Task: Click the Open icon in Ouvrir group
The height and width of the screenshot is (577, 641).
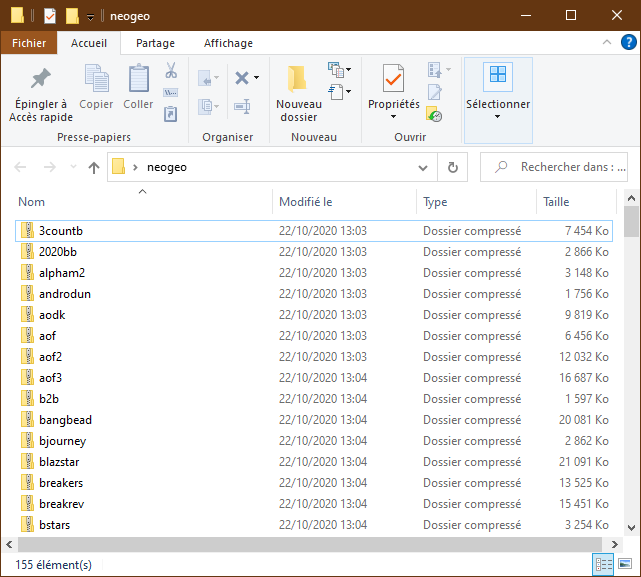Action: click(x=435, y=70)
